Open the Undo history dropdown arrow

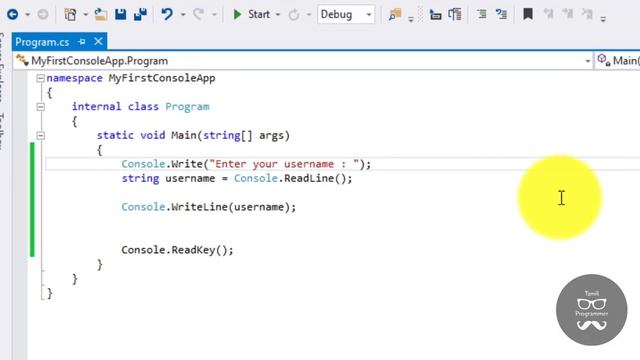(183, 15)
